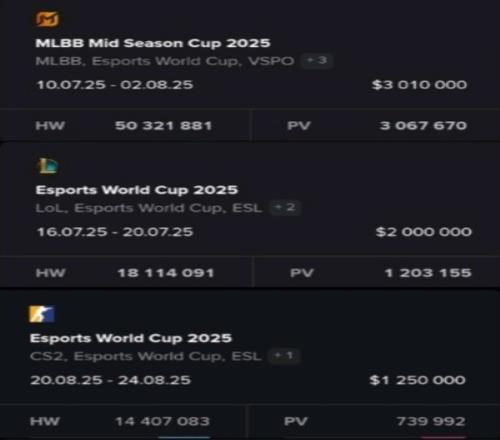Open the LoL Esports World Cup 2025 title
This screenshot has height=440, width=500.
click(137, 190)
